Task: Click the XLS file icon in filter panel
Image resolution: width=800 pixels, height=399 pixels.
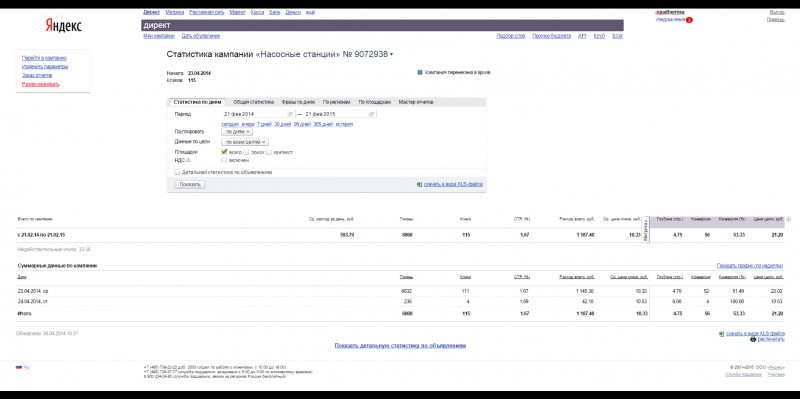Action: 419,184
